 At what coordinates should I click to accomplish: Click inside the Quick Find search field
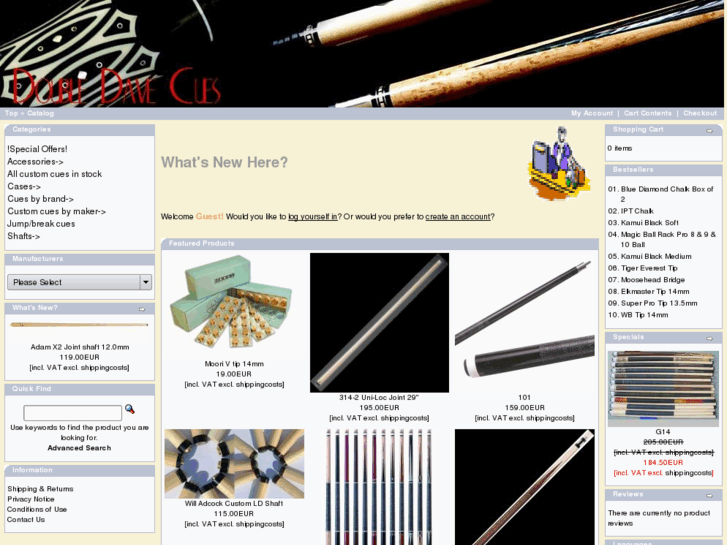click(x=73, y=413)
